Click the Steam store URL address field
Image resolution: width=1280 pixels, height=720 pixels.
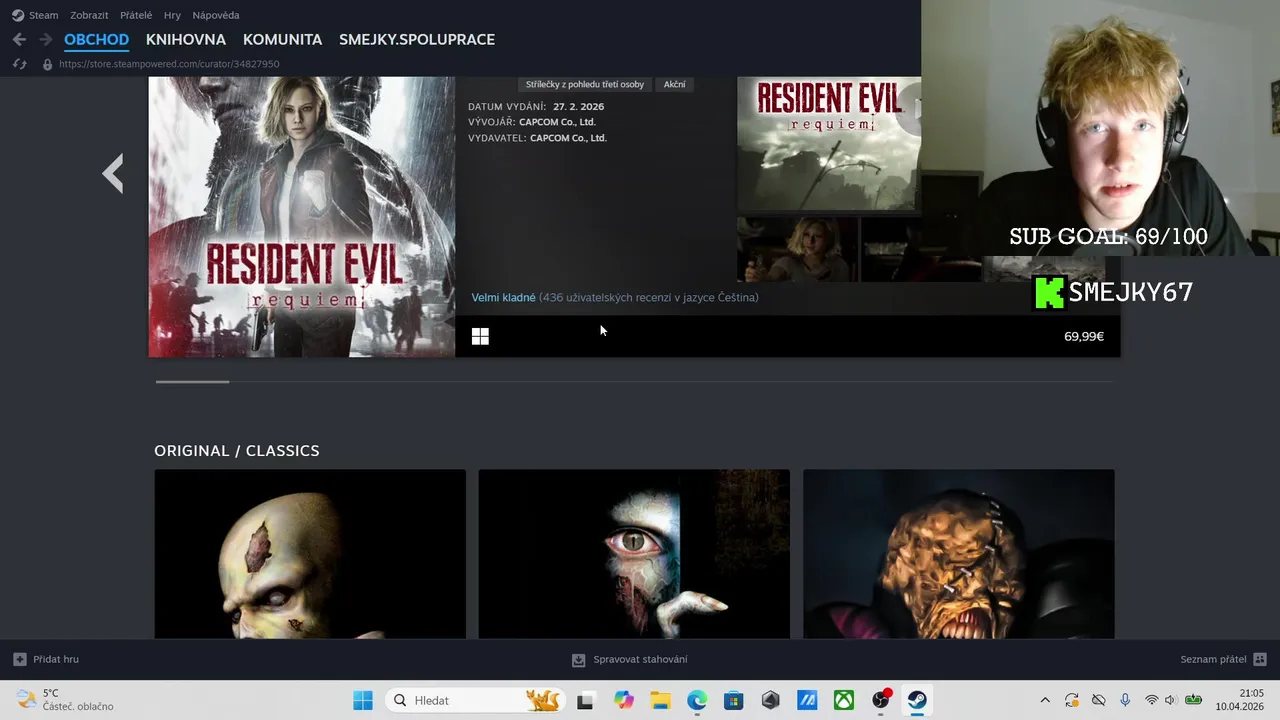[x=169, y=64]
